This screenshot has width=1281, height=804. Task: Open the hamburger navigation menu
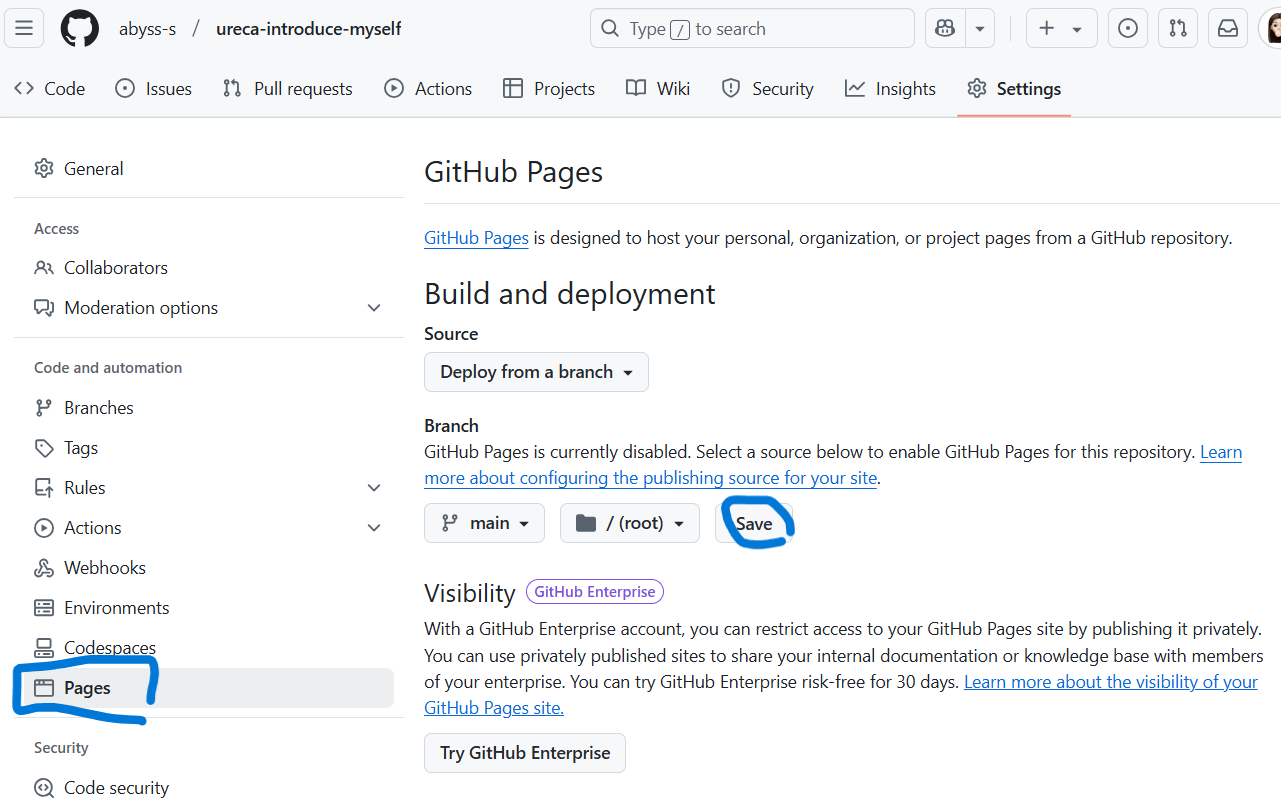click(x=24, y=28)
